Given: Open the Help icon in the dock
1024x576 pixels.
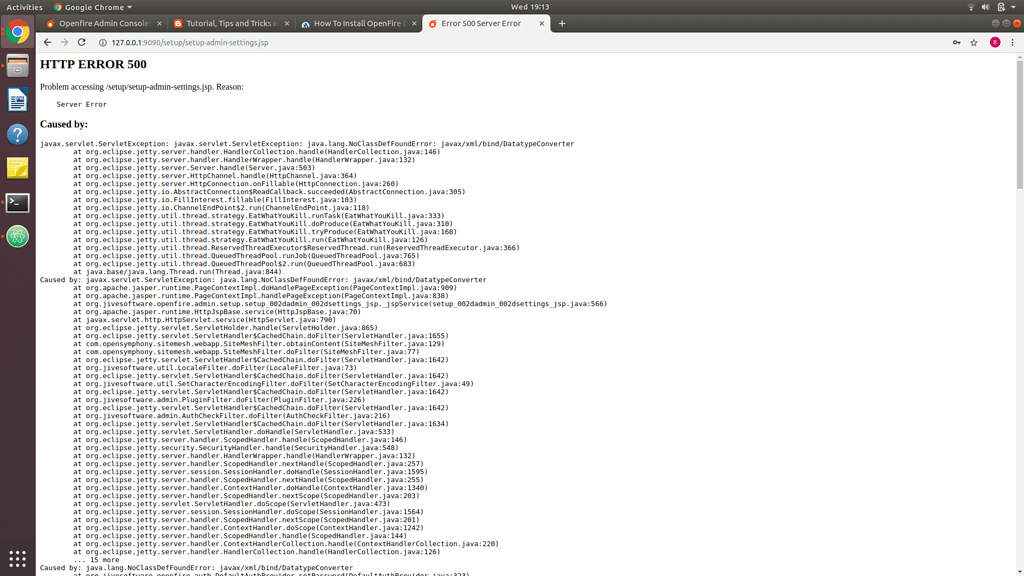Looking at the screenshot, I should click(16, 134).
